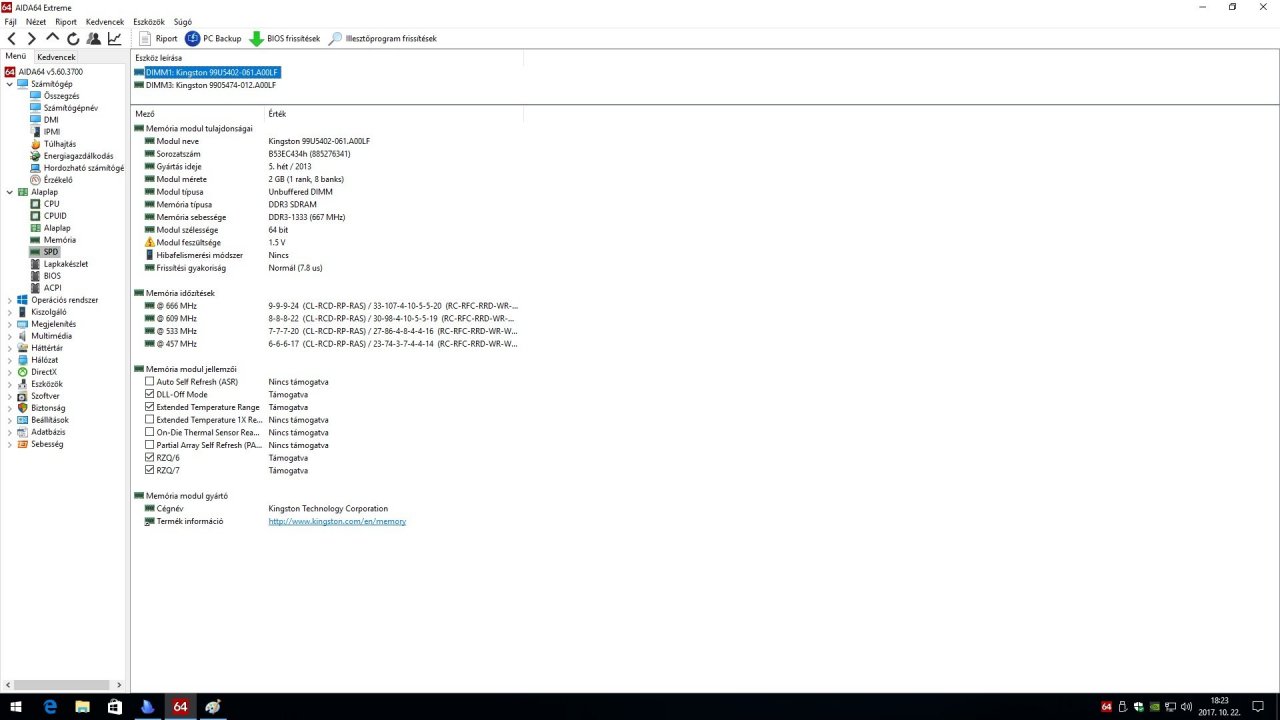The image size is (1280, 720).
Task: Open the Nézet menu
Action: tap(35, 21)
